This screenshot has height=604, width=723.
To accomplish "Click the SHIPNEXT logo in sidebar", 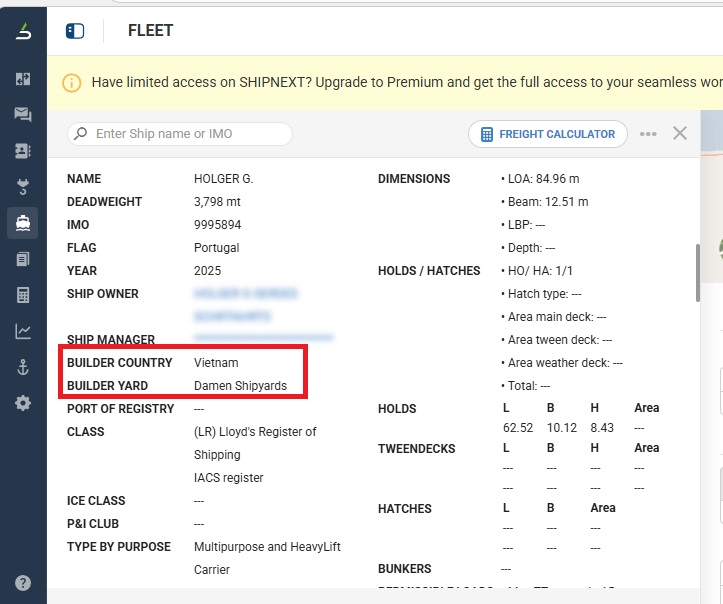I will tap(22, 32).
